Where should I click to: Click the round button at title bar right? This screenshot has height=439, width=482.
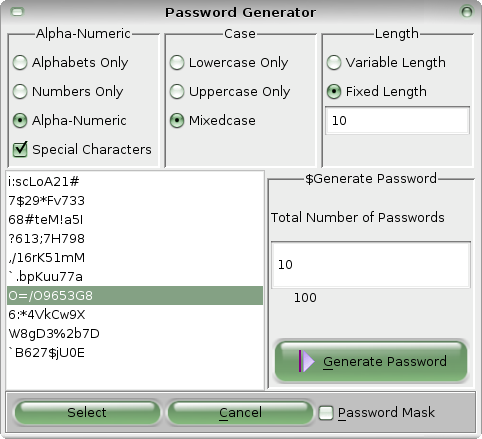tap(467, 12)
